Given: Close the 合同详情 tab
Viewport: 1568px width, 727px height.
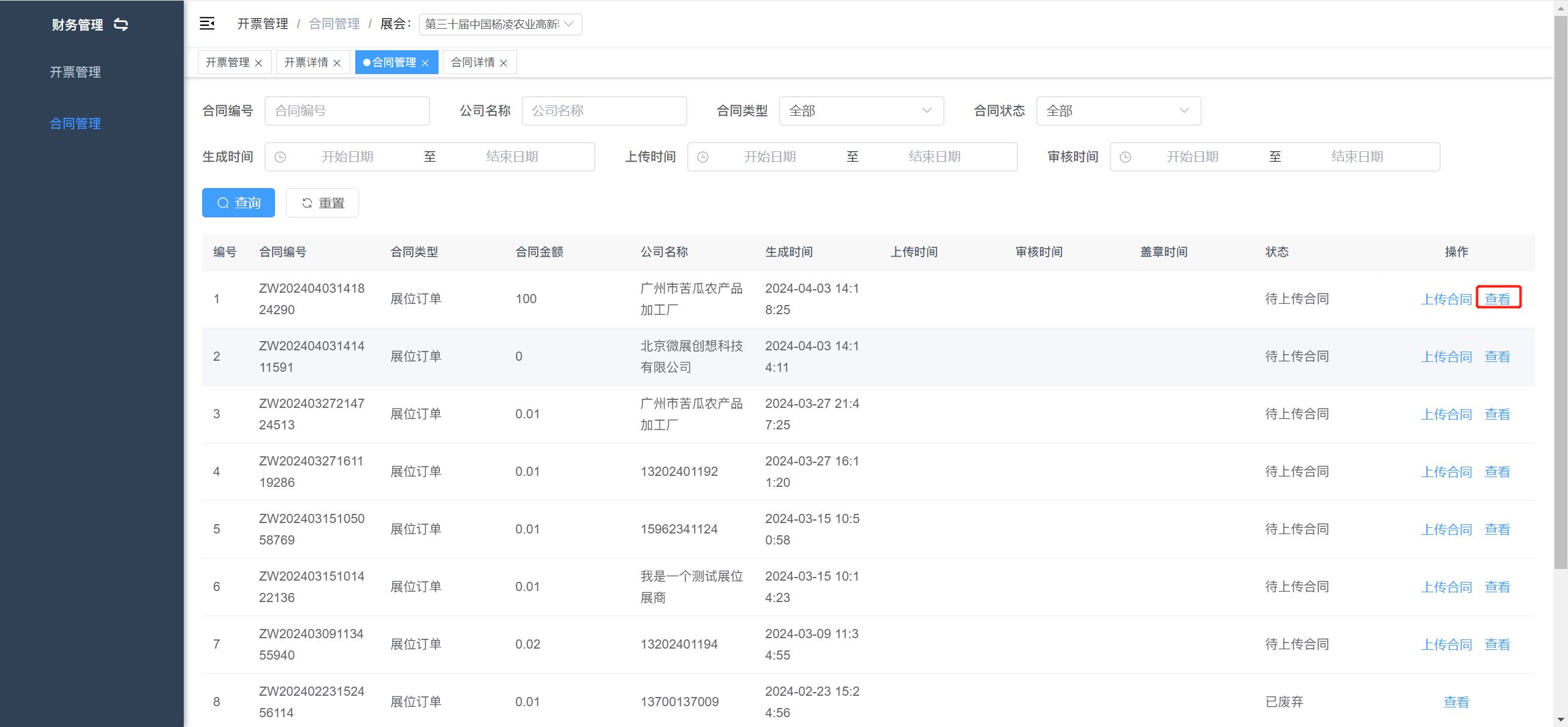Looking at the screenshot, I should 503,63.
